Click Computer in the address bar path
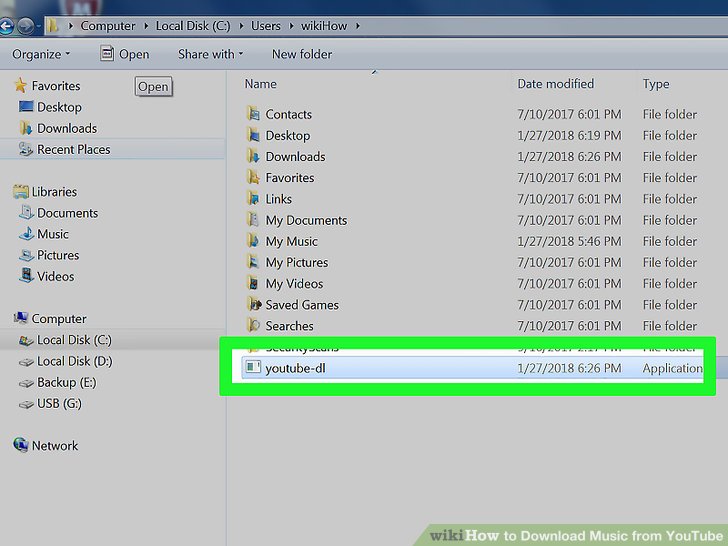Viewport: 728px width, 546px height. pyautogui.click(x=108, y=26)
